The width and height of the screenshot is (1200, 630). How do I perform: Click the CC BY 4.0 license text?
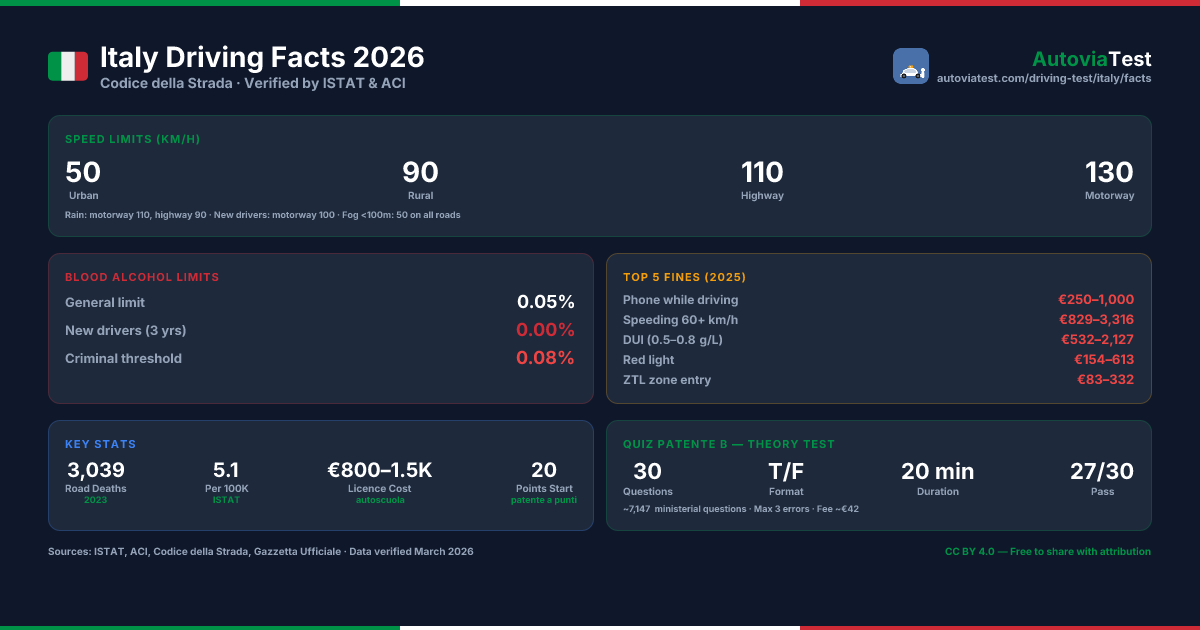(1048, 552)
